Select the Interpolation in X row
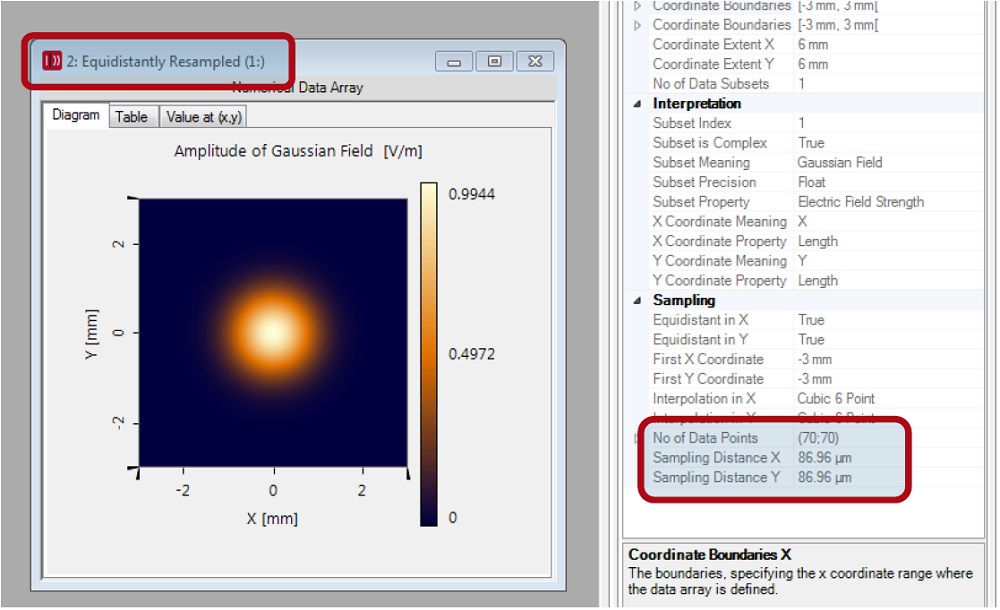The height and width of the screenshot is (610, 1000). tap(816, 399)
